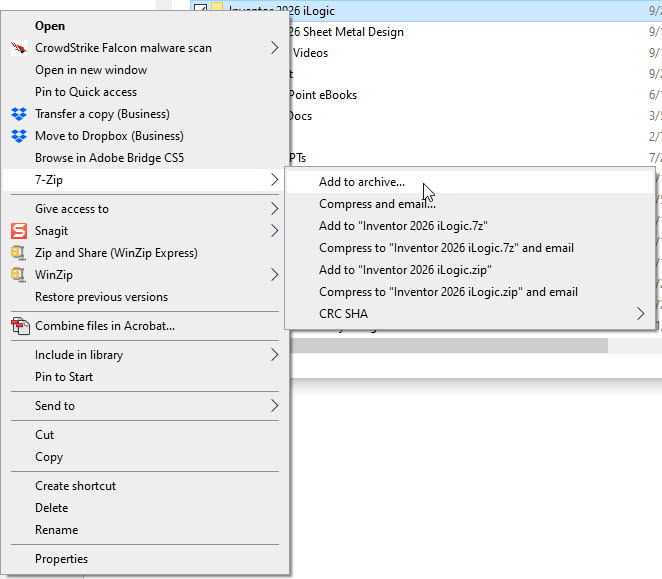The height and width of the screenshot is (579, 662).
Task: Select the folder row ending in Point eBooks
Action: [x=475, y=95]
